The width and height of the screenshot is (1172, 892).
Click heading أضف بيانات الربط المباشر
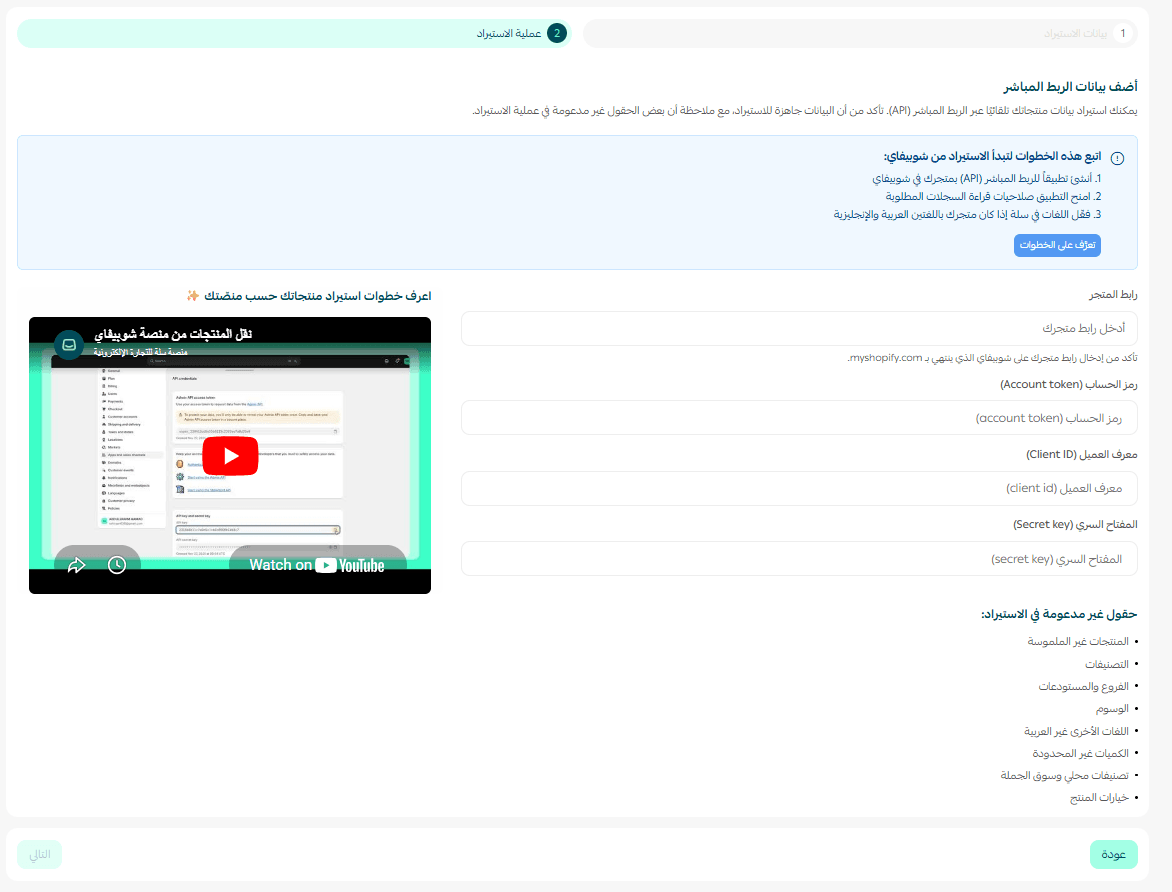[1070, 87]
